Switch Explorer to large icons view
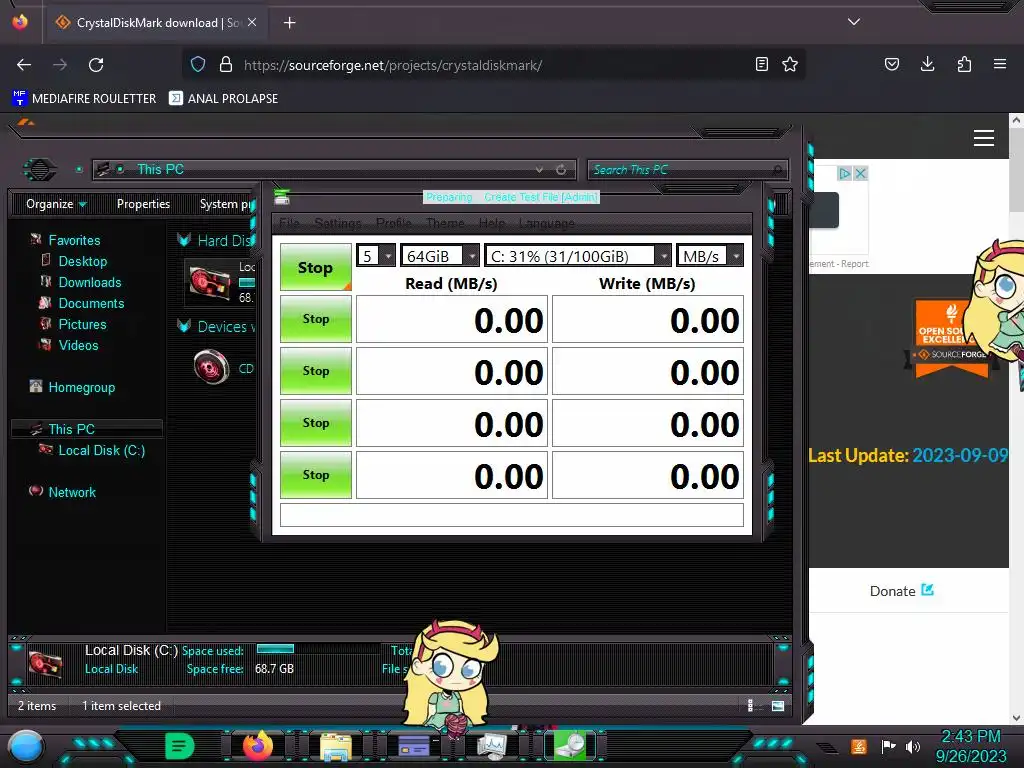 point(778,705)
